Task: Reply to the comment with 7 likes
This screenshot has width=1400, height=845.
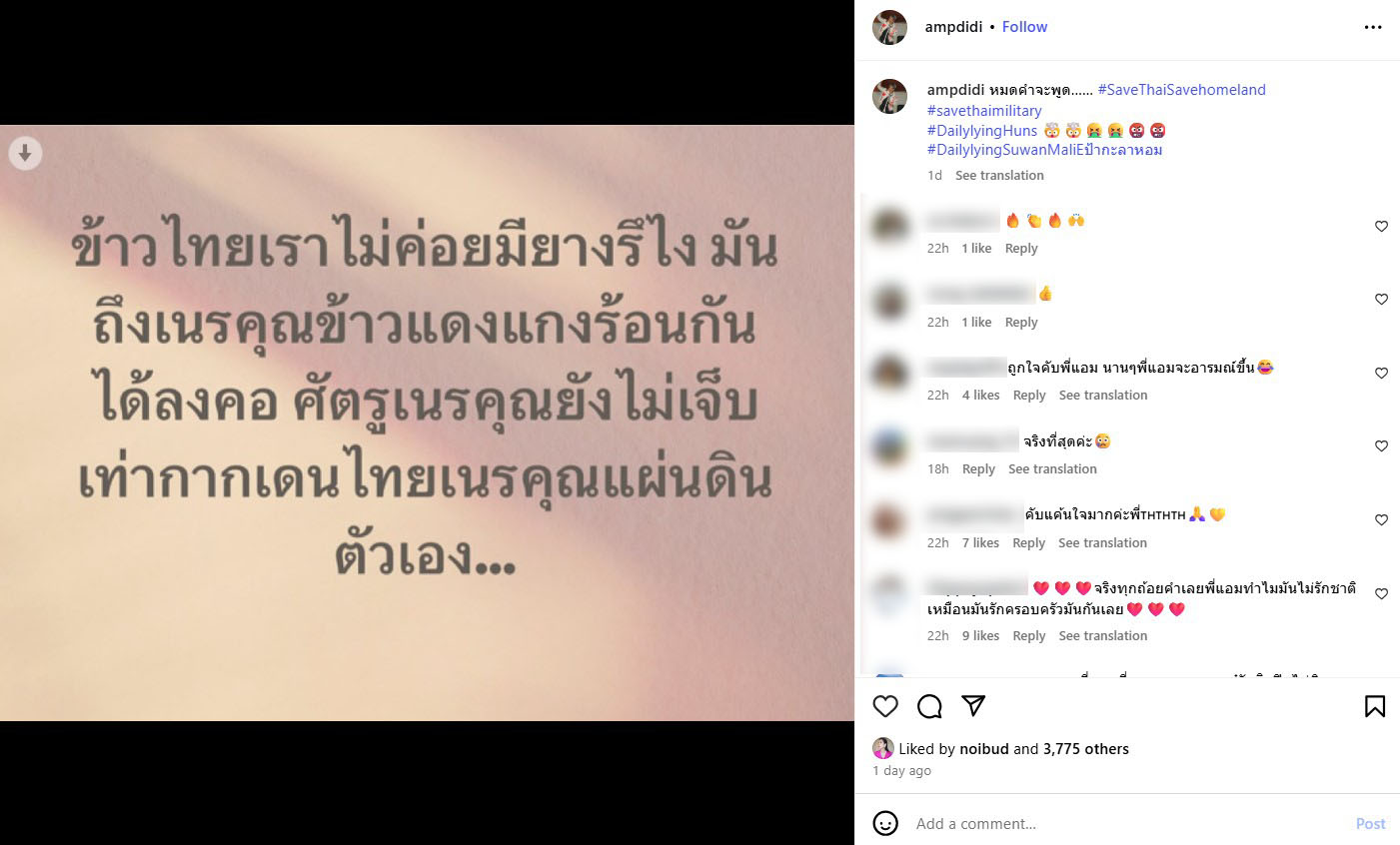Action: coord(1028,542)
